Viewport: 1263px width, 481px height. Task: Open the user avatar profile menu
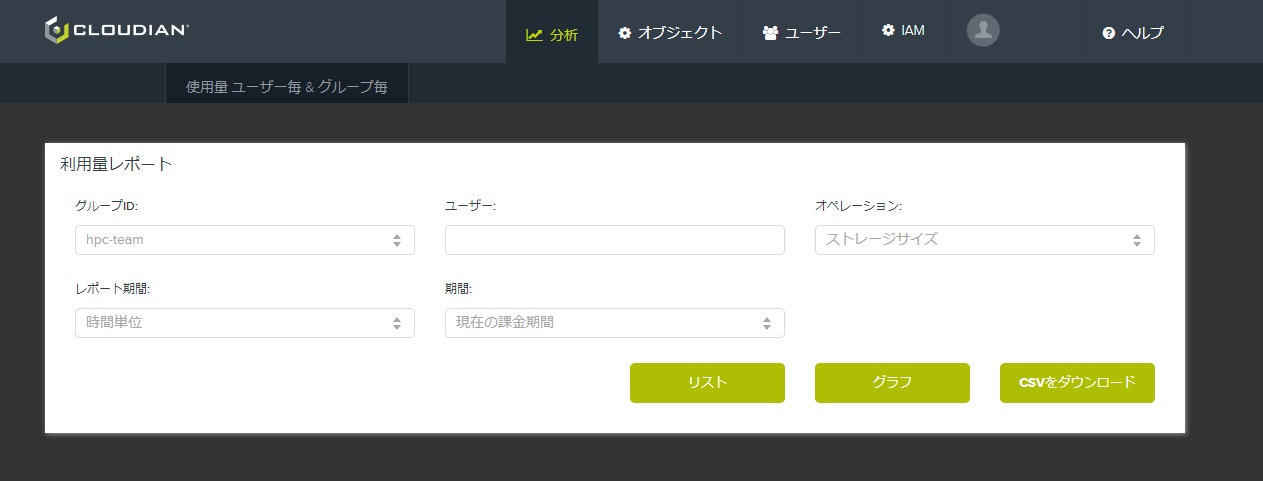click(983, 30)
